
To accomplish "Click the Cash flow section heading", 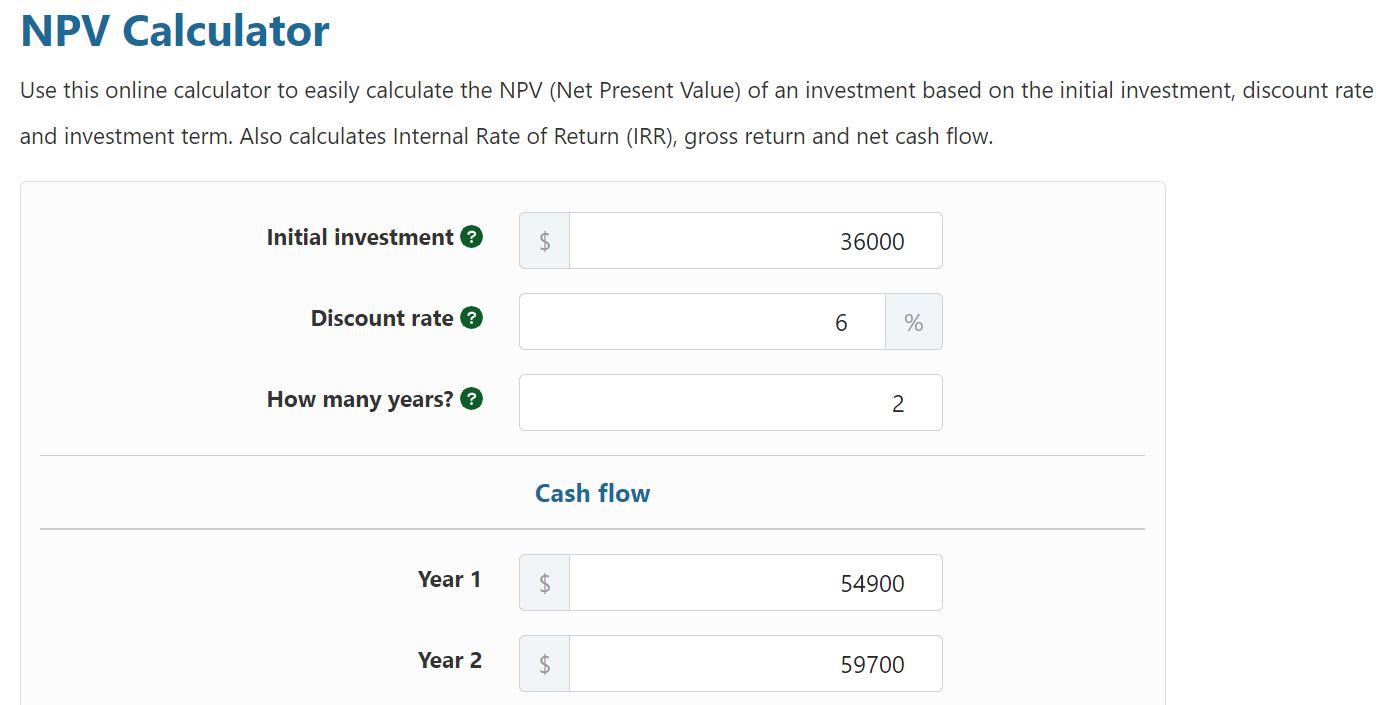I will (x=592, y=493).
